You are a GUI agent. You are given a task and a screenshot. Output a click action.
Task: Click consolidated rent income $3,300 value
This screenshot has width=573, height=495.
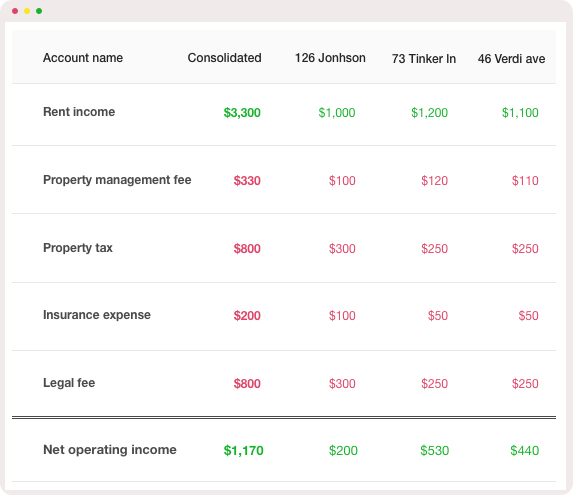(242, 113)
